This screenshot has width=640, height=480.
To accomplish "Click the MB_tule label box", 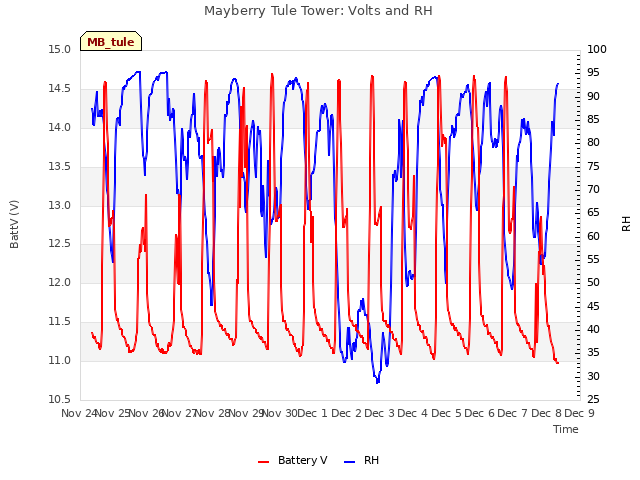I will [111, 42].
